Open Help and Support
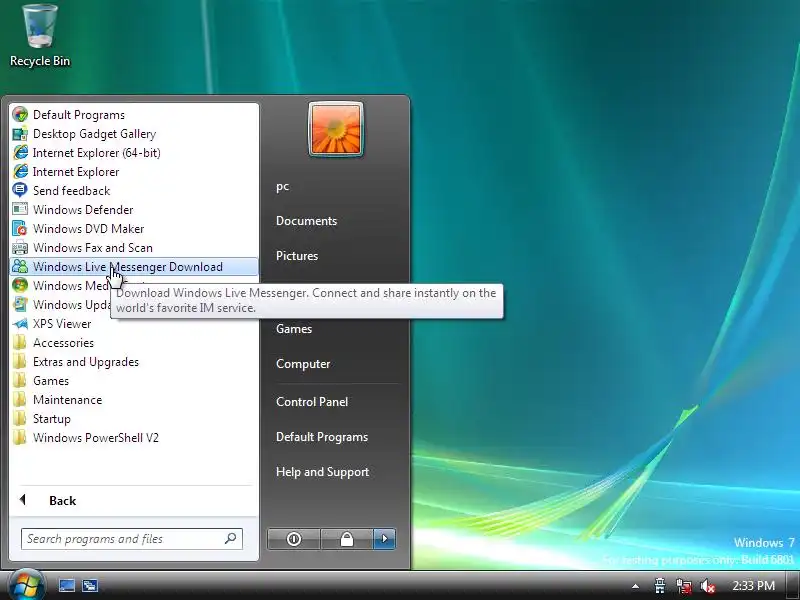Viewport: 800px width, 600px height. click(322, 472)
